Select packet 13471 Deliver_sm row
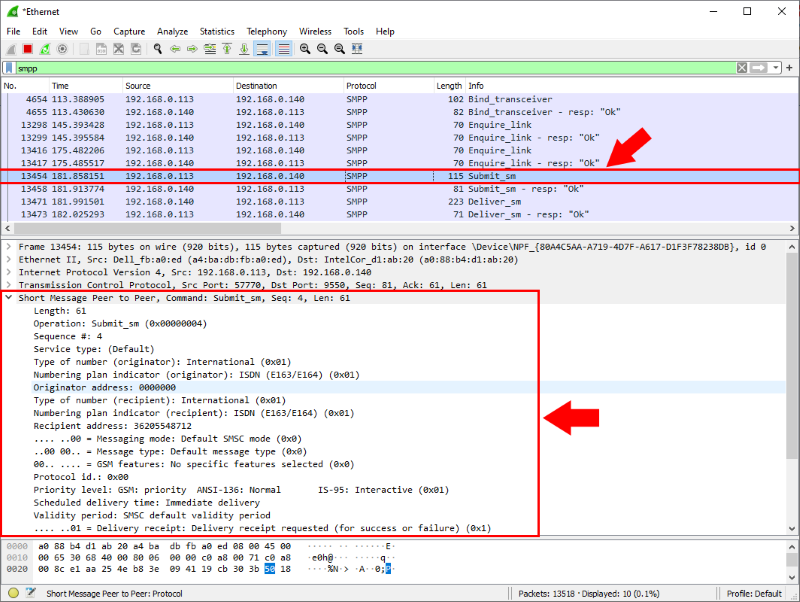This screenshot has width=800, height=602. (399, 202)
